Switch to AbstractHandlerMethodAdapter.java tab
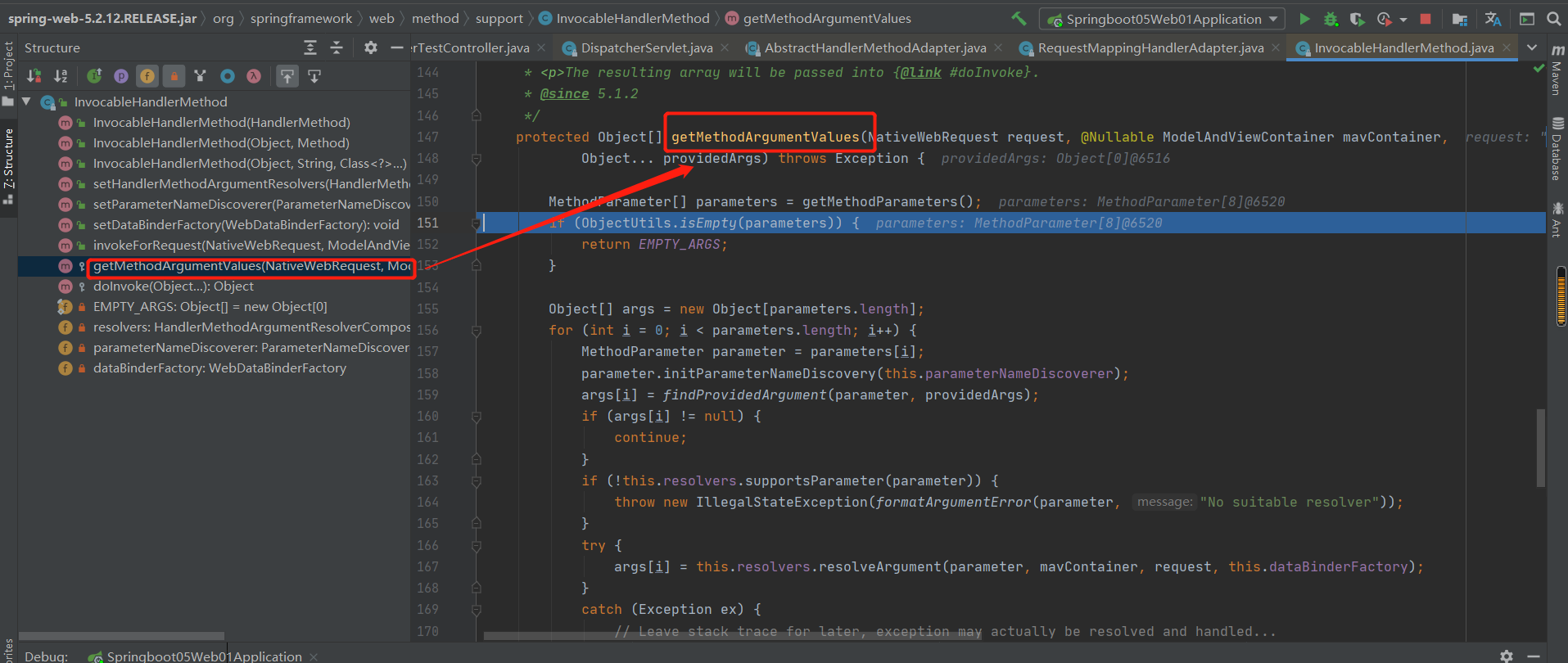This screenshot has height=663, width=1568. coord(875,48)
